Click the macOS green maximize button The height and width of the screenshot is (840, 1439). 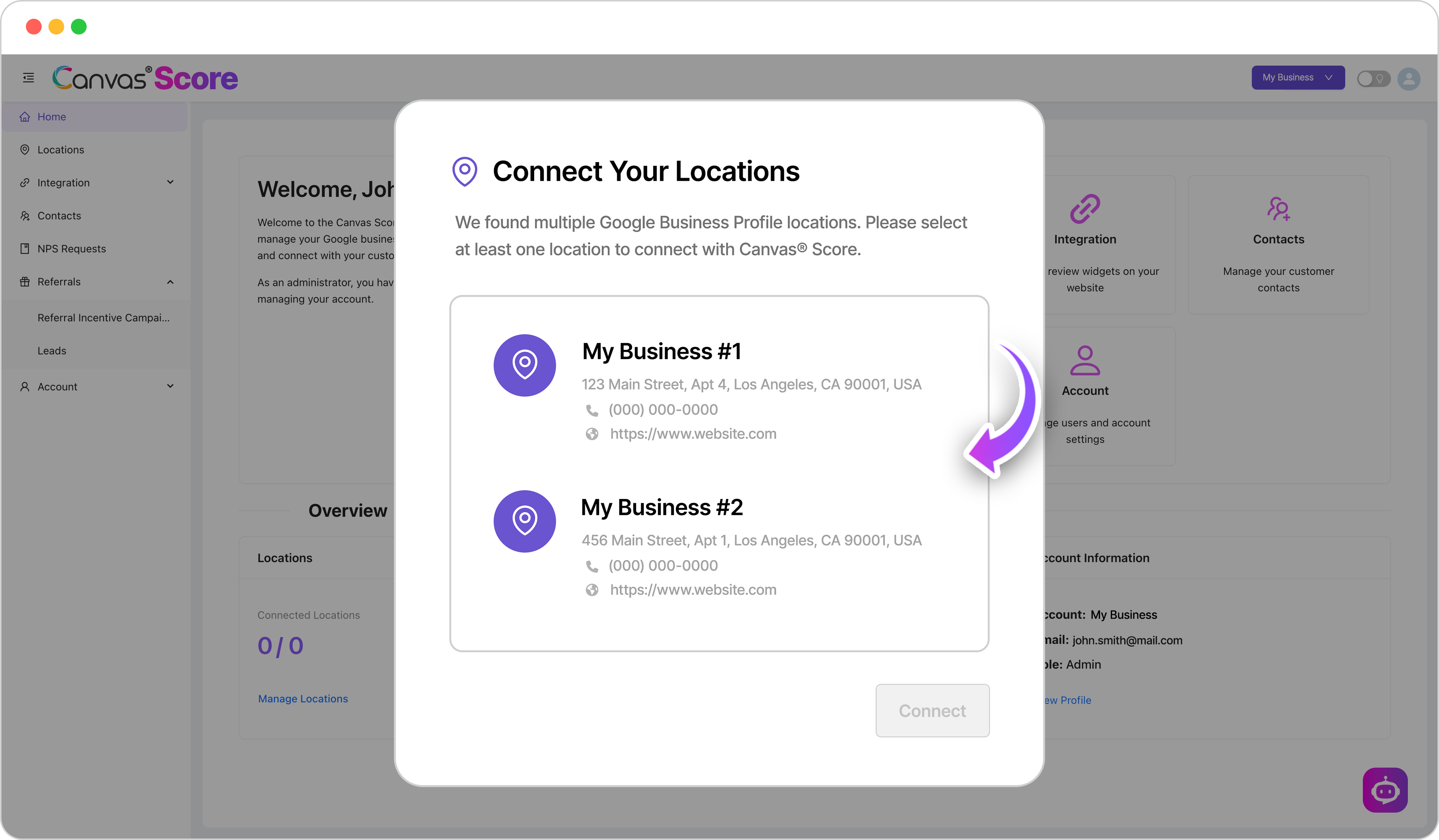[79, 26]
